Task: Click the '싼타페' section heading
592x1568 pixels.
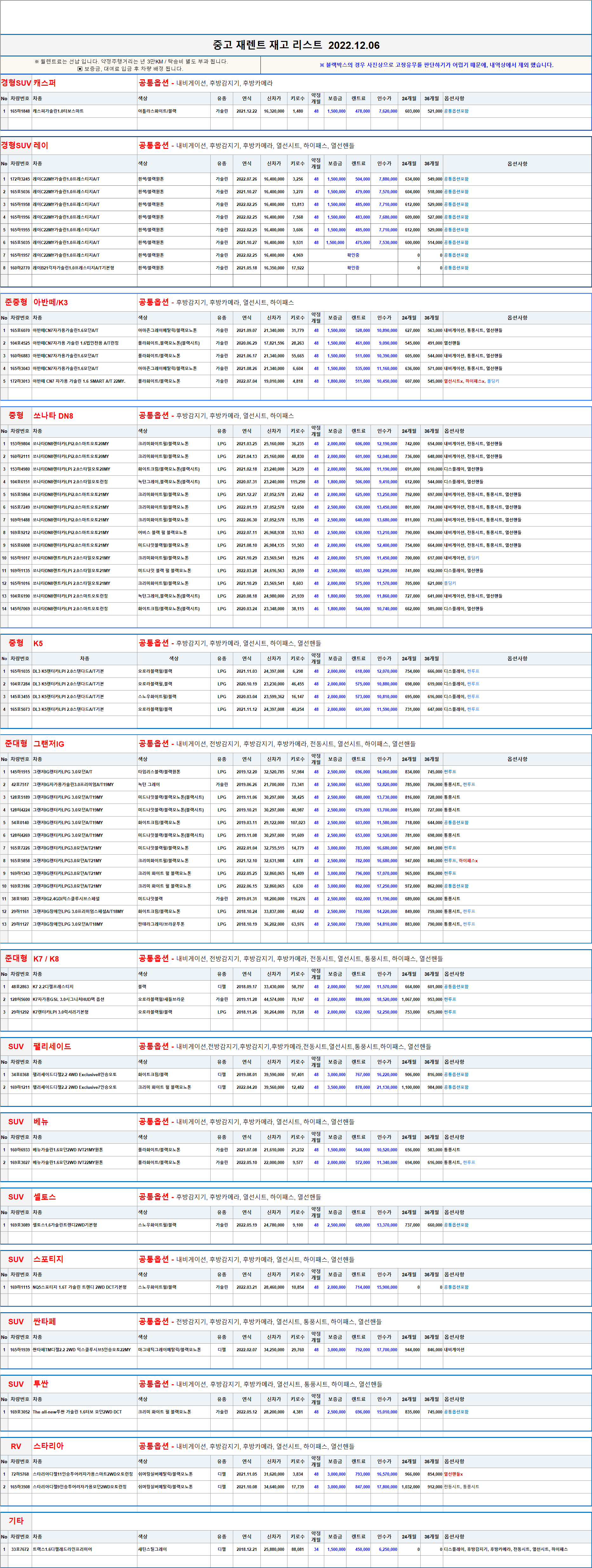Action: coord(44,1321)
